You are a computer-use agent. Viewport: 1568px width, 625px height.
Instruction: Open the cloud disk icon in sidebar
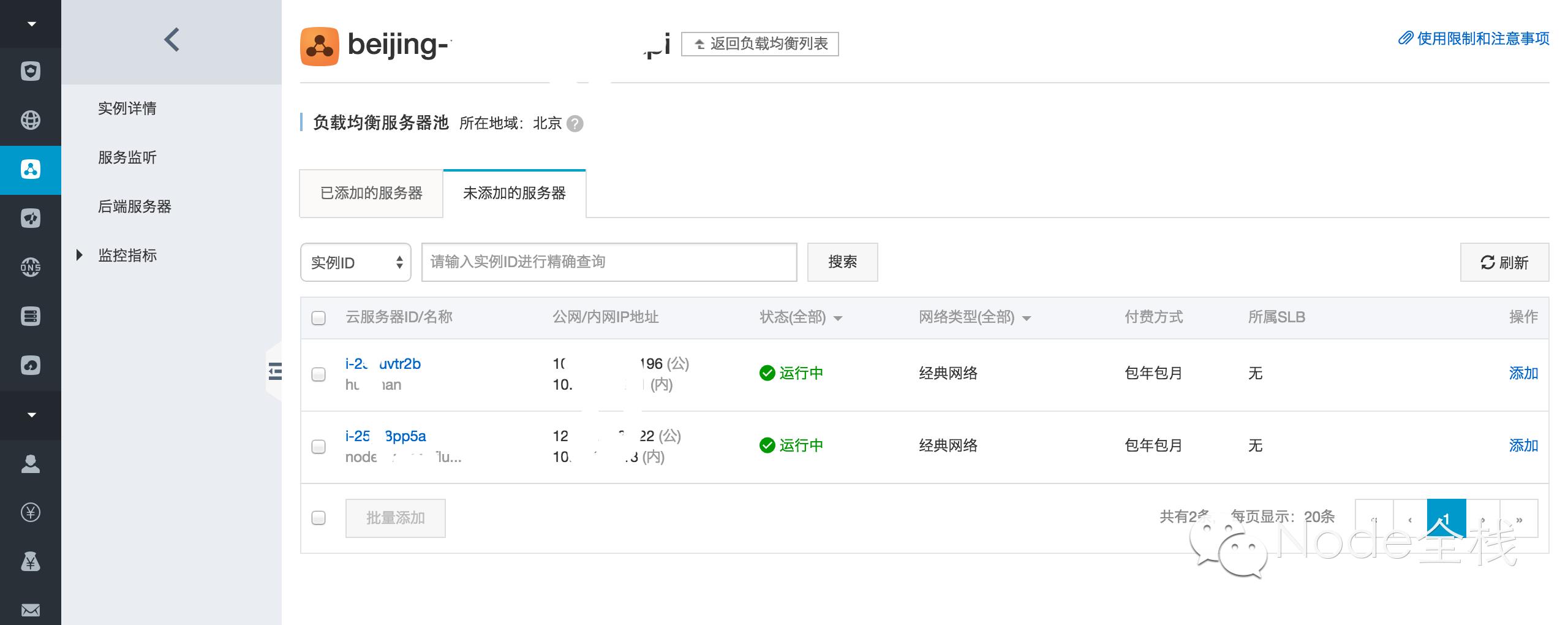(x=31, y=365)
